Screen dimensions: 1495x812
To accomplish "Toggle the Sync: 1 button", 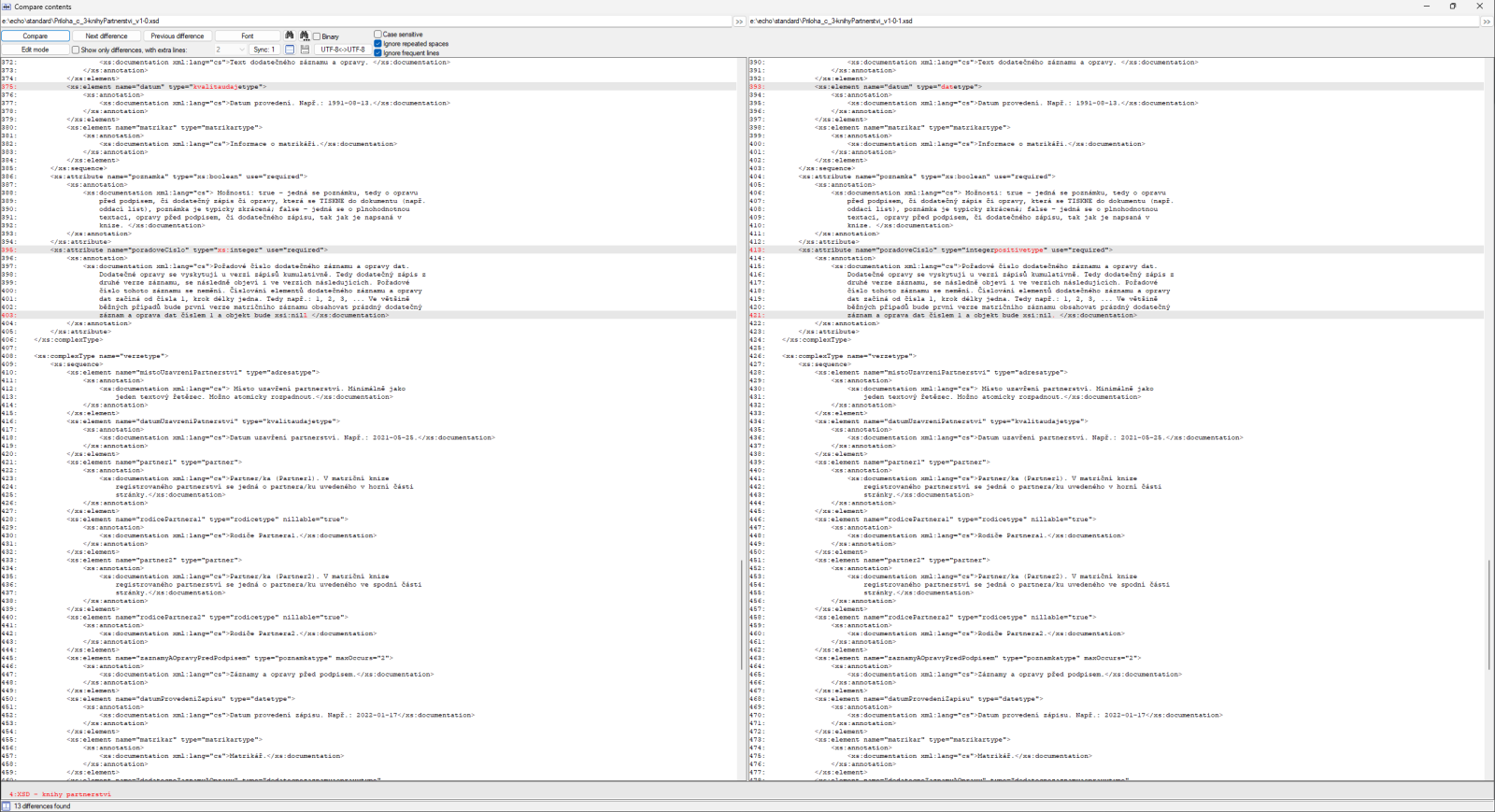I will coord(264,50).
